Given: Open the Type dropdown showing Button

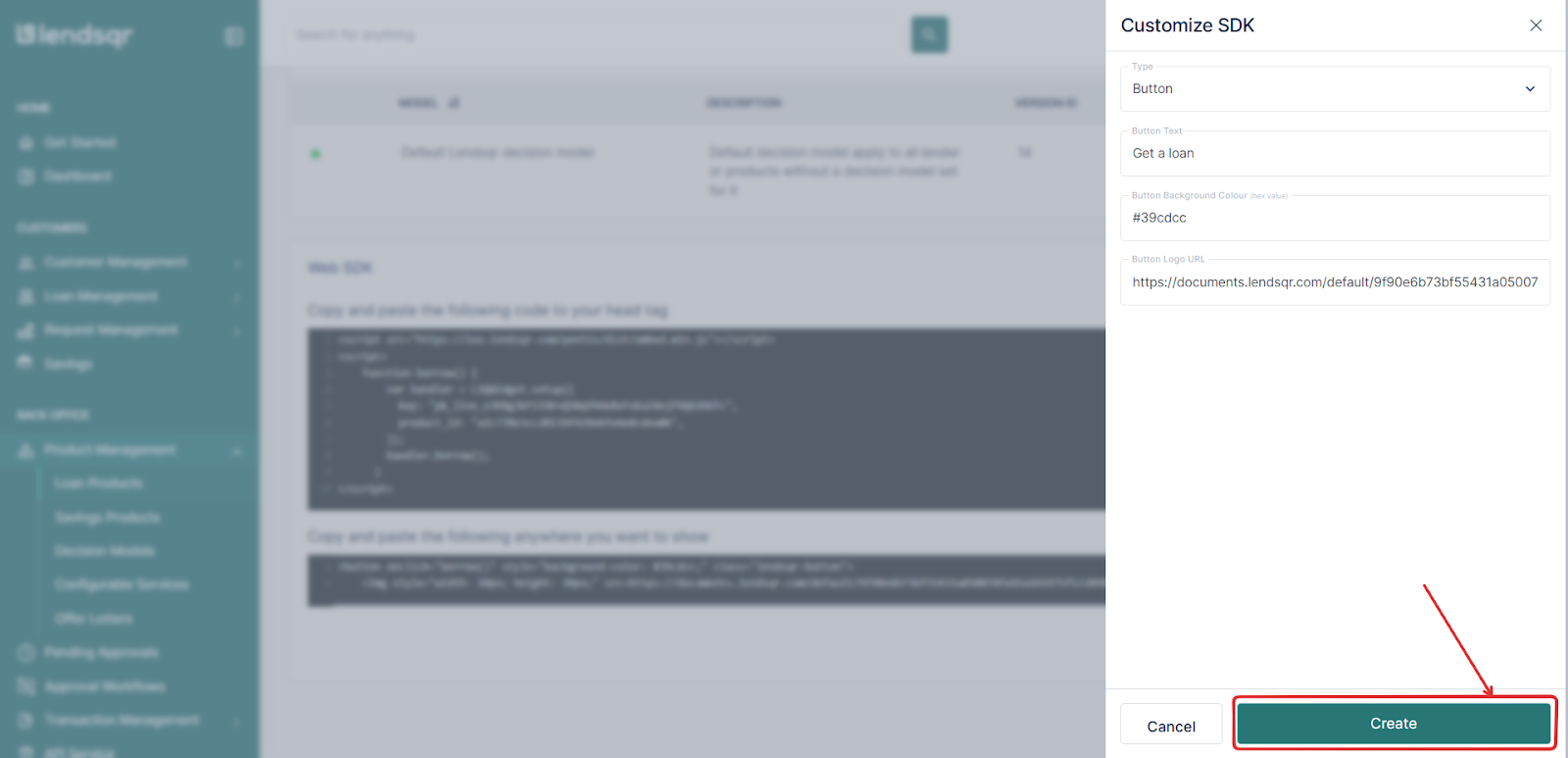Looking at the screenshot, I should pyautogui.click(x=1335, y=88).
